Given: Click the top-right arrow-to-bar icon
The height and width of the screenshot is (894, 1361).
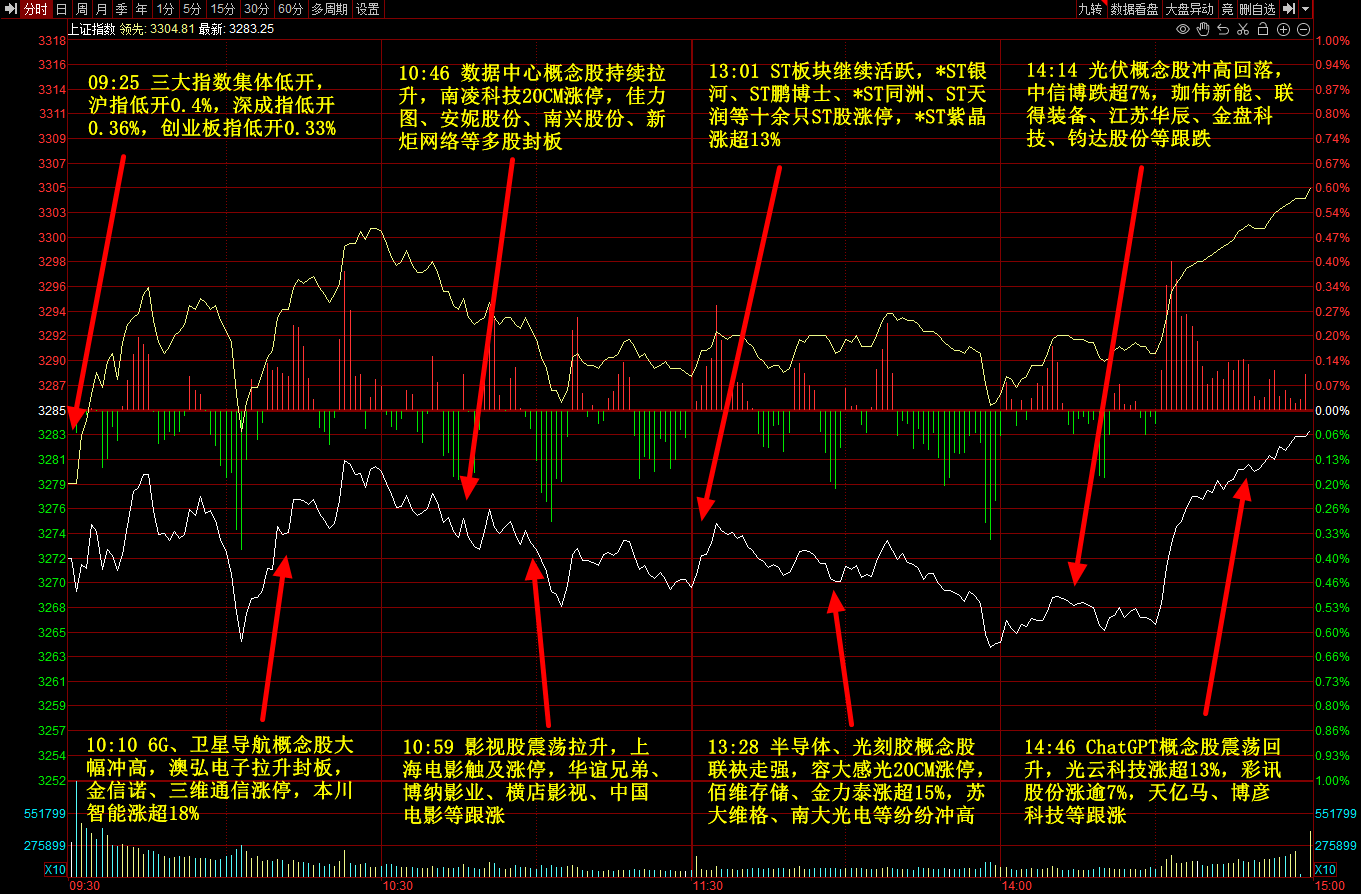Looking at the screenshot, I should coord(1290,9).
